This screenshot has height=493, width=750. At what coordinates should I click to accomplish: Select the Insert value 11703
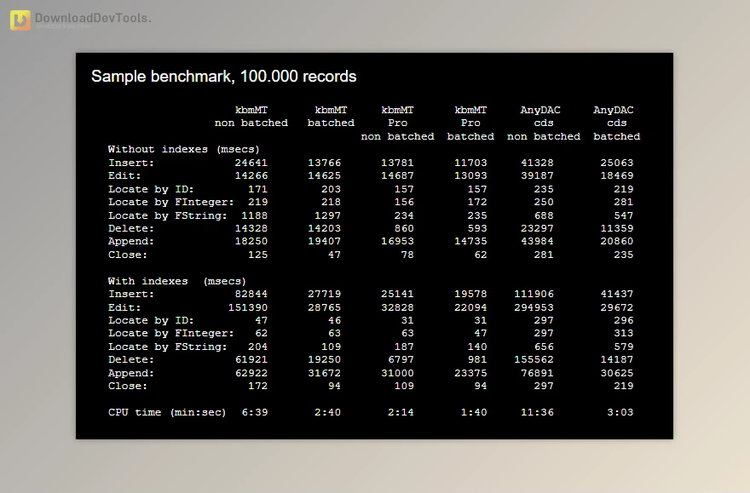[x=471, y=163]
